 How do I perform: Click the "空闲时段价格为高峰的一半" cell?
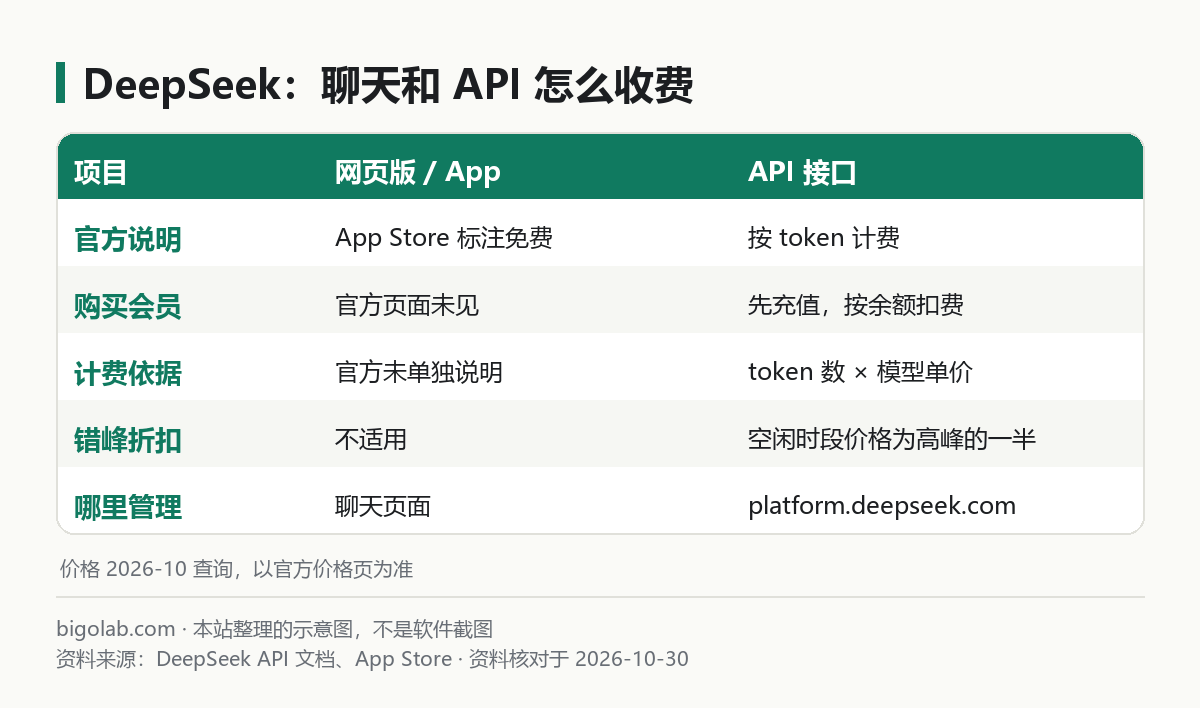(892, 439)
